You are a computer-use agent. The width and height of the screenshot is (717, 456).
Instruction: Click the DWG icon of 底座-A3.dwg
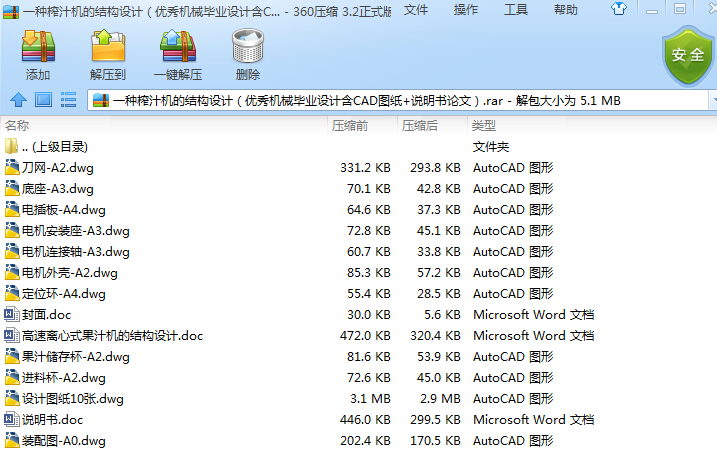[x=11, y=188]
